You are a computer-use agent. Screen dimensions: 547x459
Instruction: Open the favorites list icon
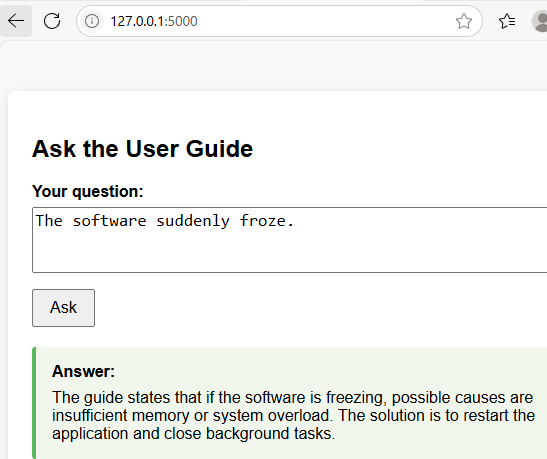click(507, 21)
